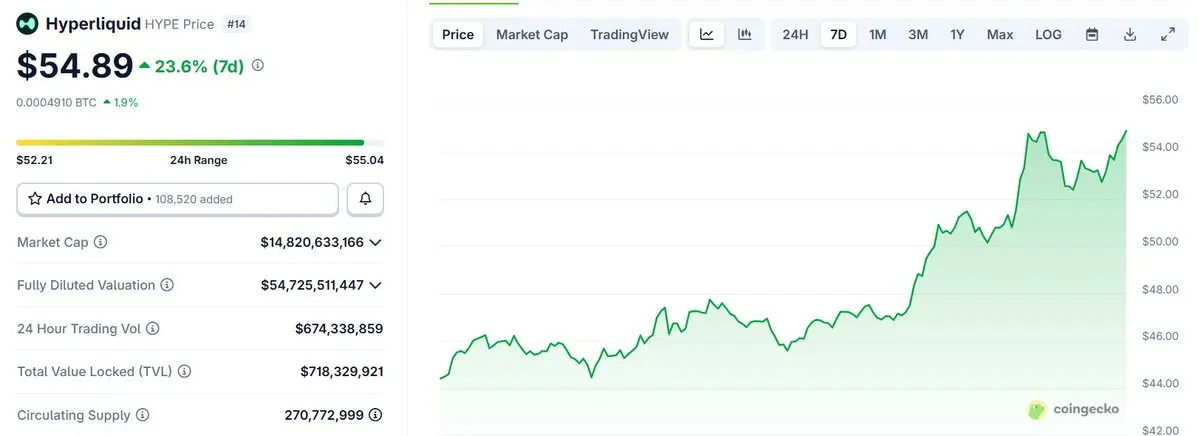1199x436 pixels.
Task: Click the Hyperliquid coin name heading
Action: (x=93, y=24)
